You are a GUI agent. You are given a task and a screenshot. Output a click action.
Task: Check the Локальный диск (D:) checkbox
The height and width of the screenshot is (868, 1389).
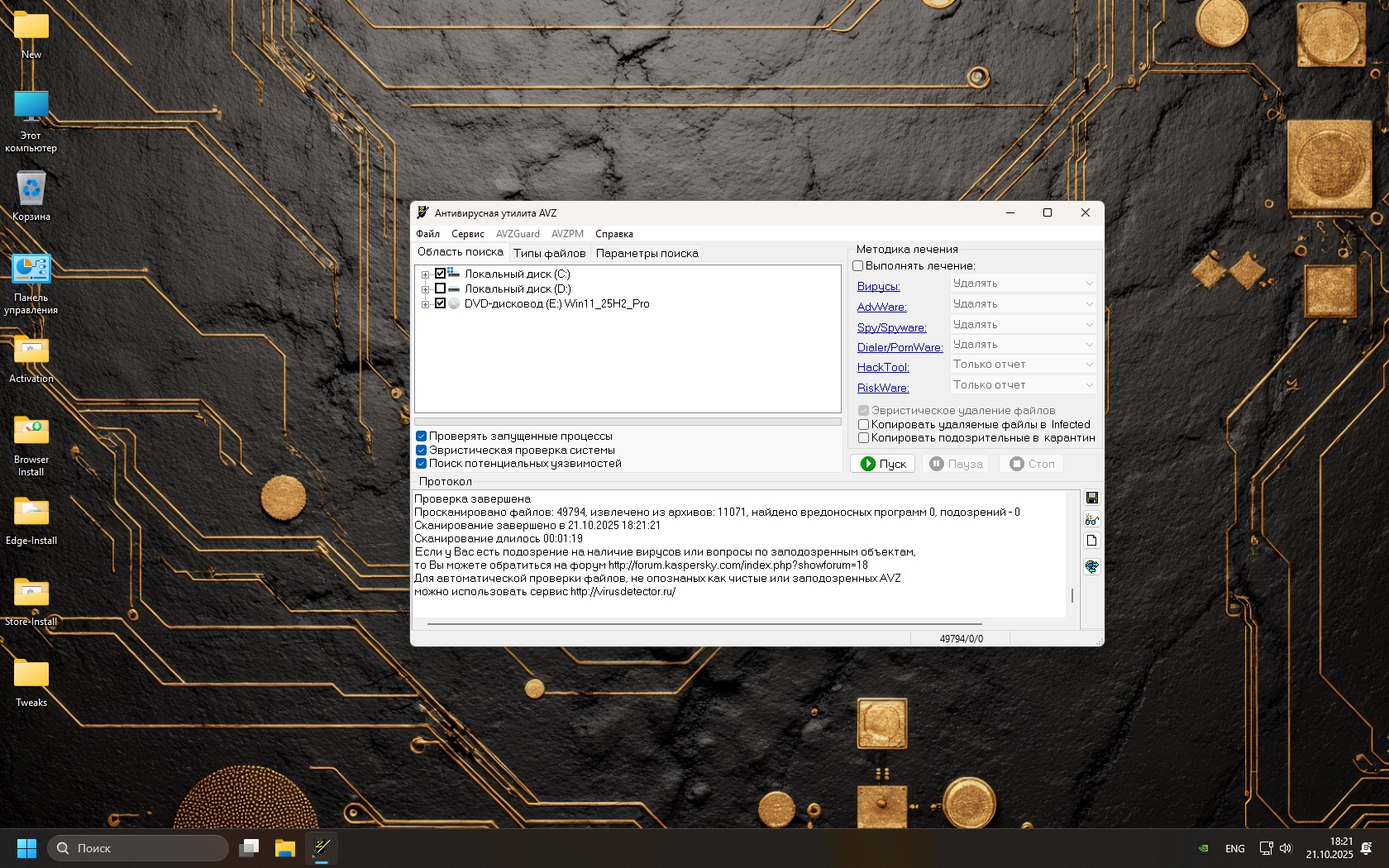[x=441, y=289]
